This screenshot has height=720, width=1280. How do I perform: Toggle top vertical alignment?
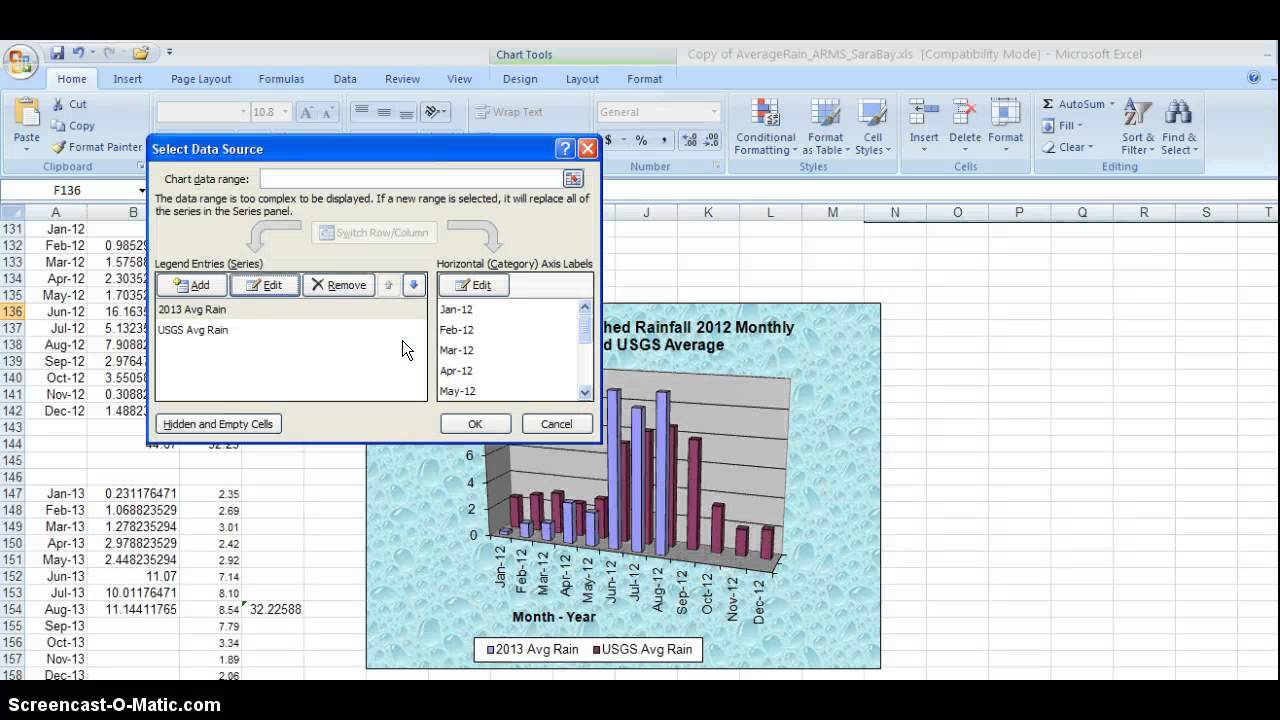click(x=361, y=112)
